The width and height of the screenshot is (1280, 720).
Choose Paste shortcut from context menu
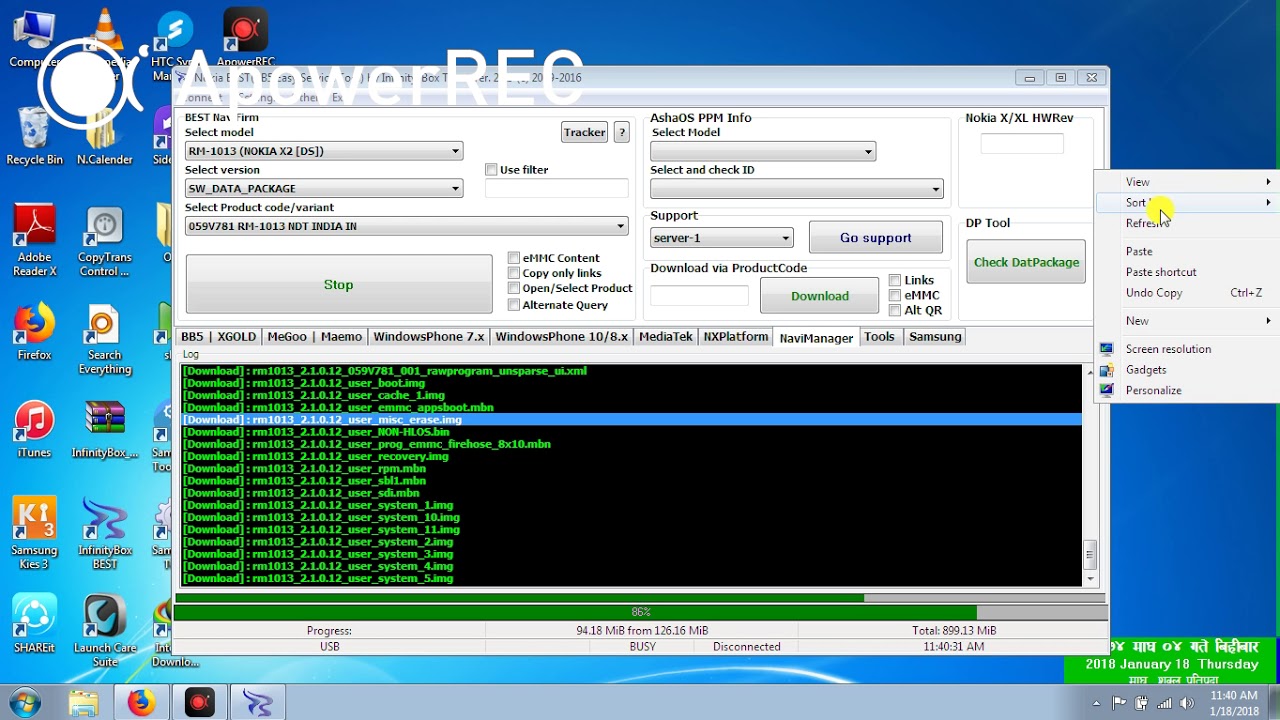1187,272
